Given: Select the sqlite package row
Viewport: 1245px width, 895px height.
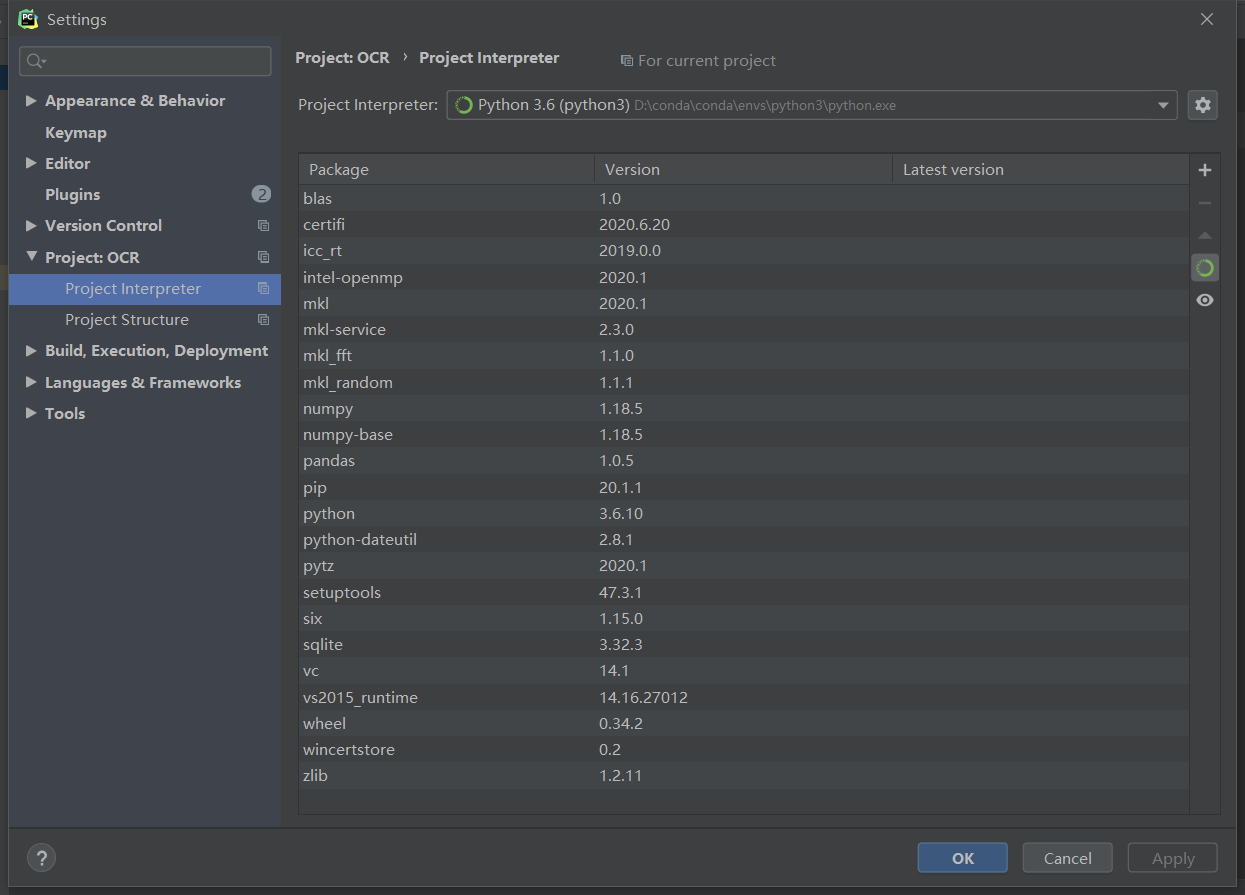Looking at the screenshot, I should [744, 644].
